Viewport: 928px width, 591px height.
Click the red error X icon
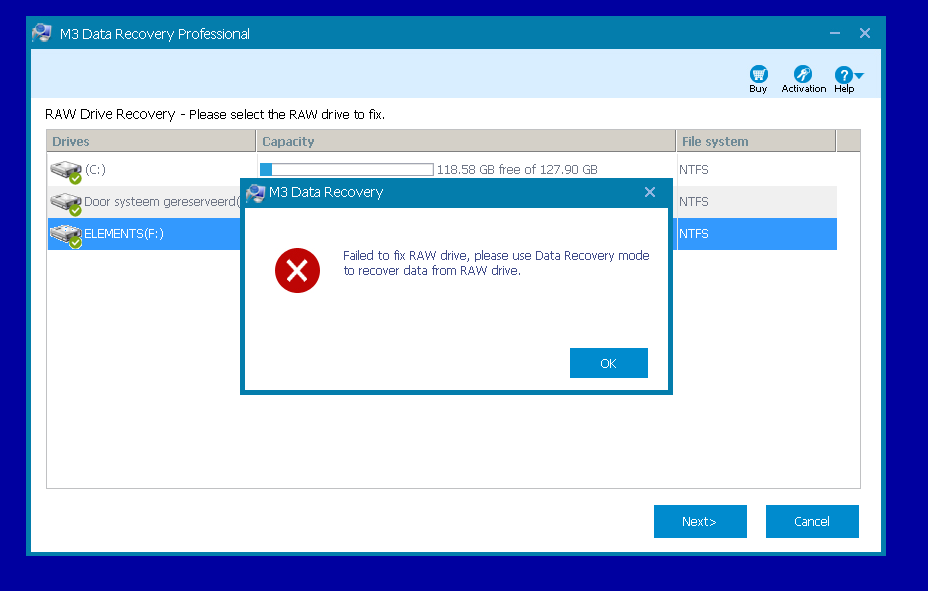click(x=297, y=270)
